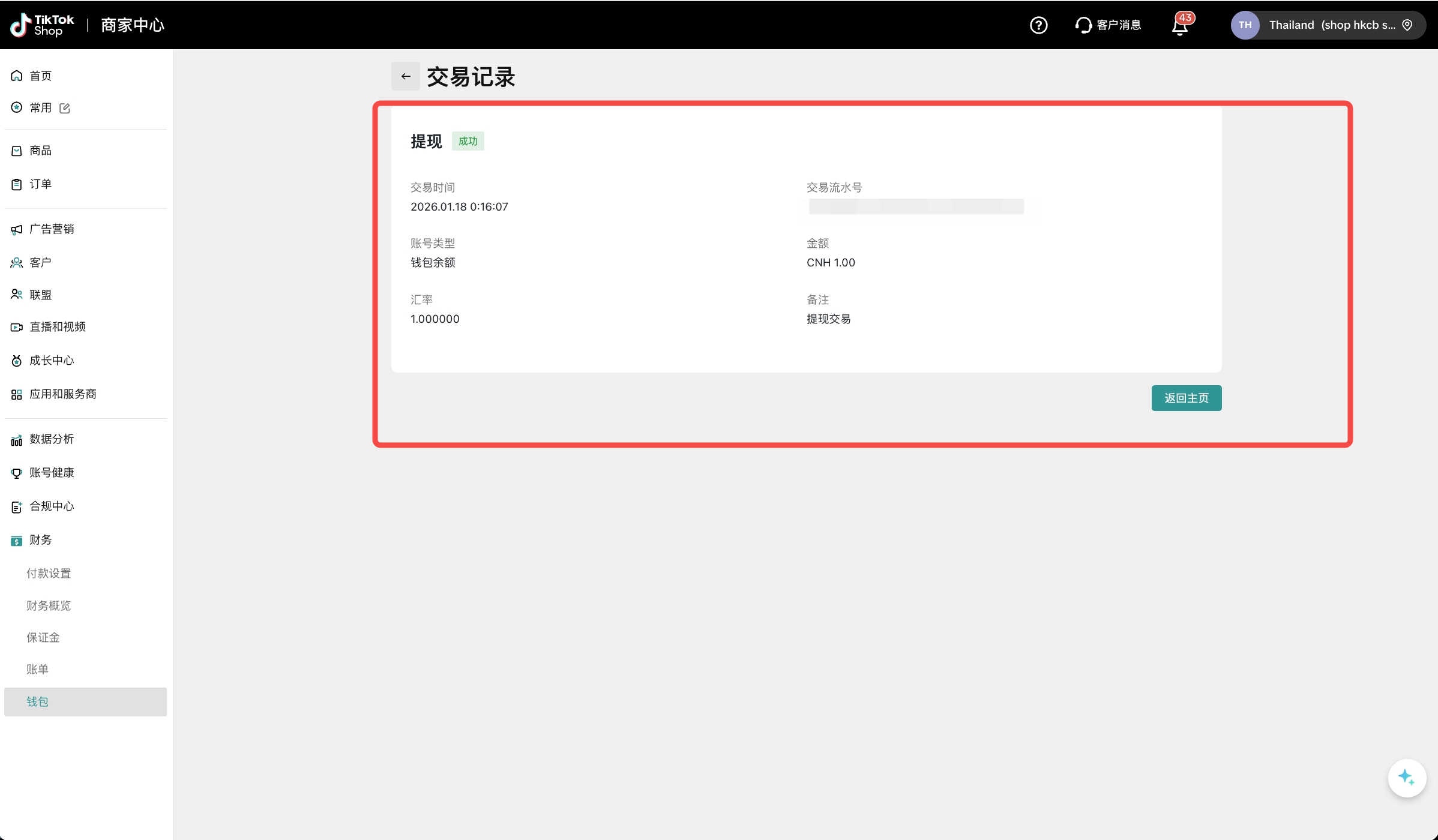Open the help question mark icon

[1038, 25]
